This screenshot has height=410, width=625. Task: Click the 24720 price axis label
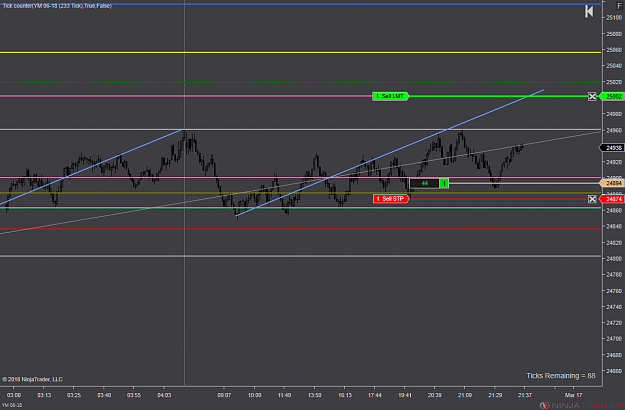coord(614,323)
